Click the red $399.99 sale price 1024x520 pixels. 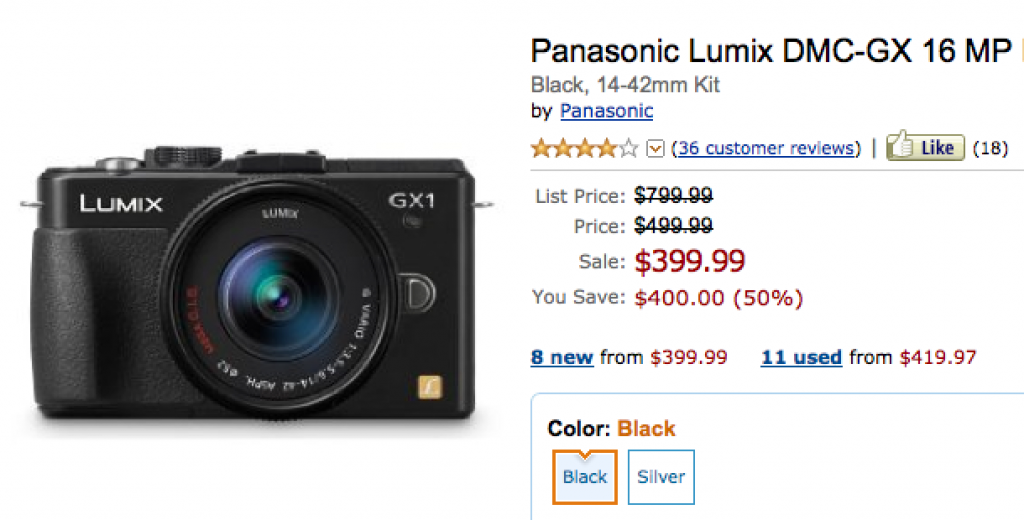coord(690,261)
